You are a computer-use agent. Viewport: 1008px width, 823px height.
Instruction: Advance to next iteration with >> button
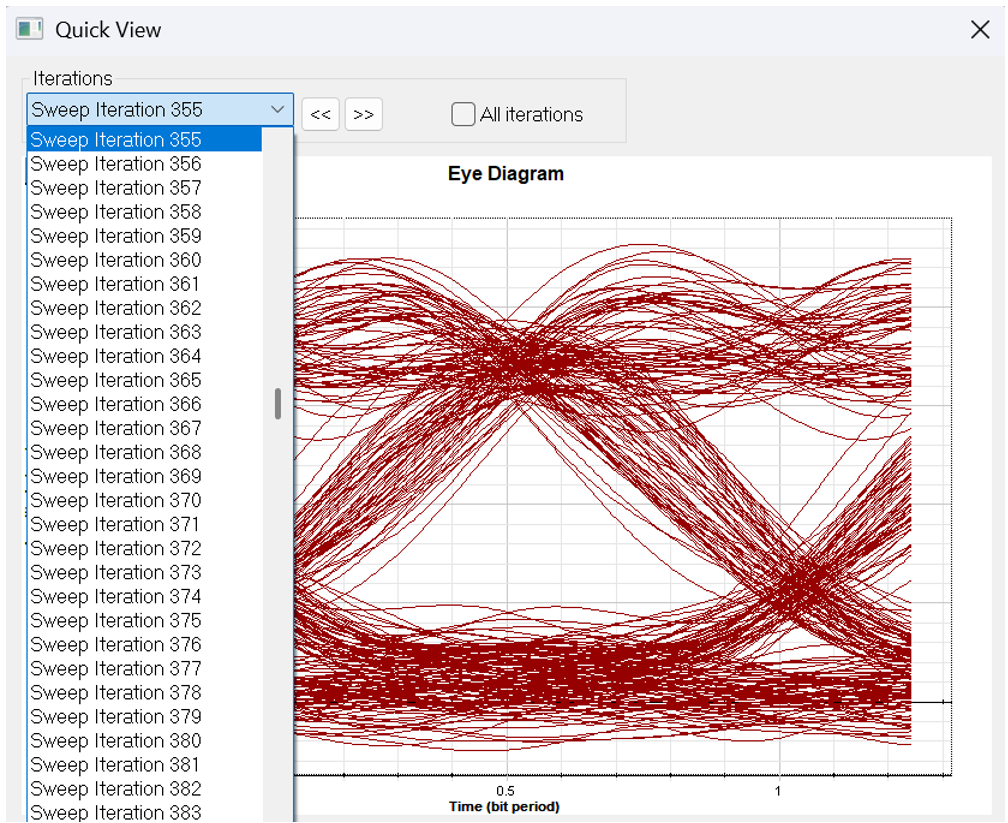tap(364, 115)
